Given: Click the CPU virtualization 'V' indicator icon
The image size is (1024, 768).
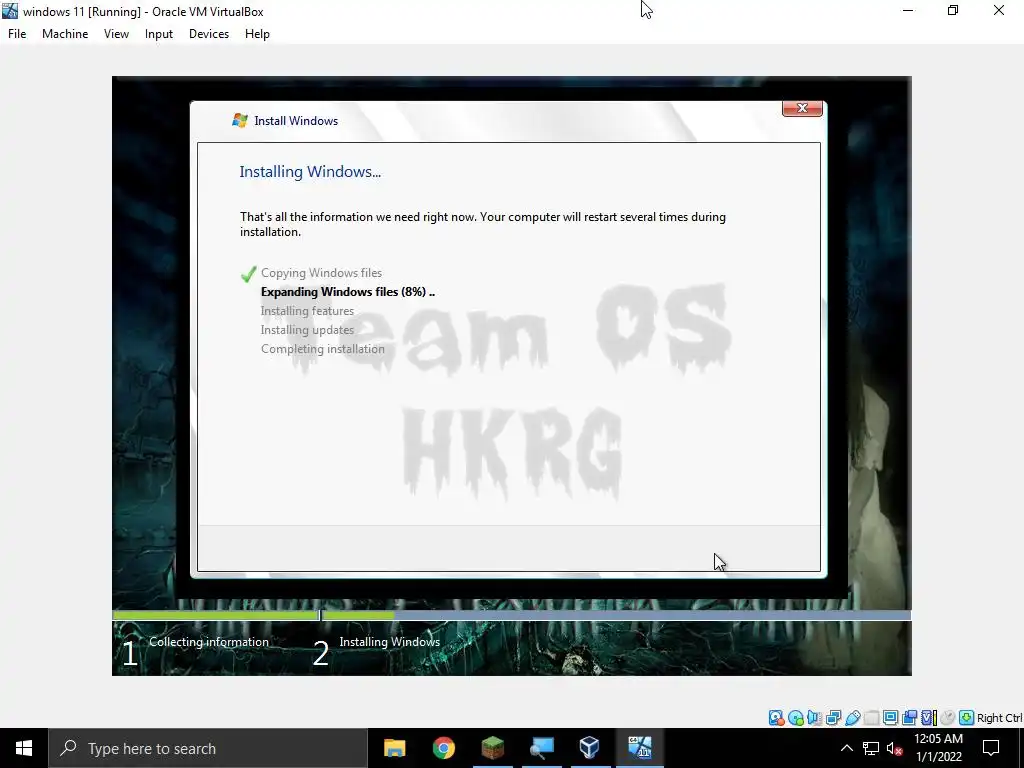Looking at the screenshot, I should (929, 718).
